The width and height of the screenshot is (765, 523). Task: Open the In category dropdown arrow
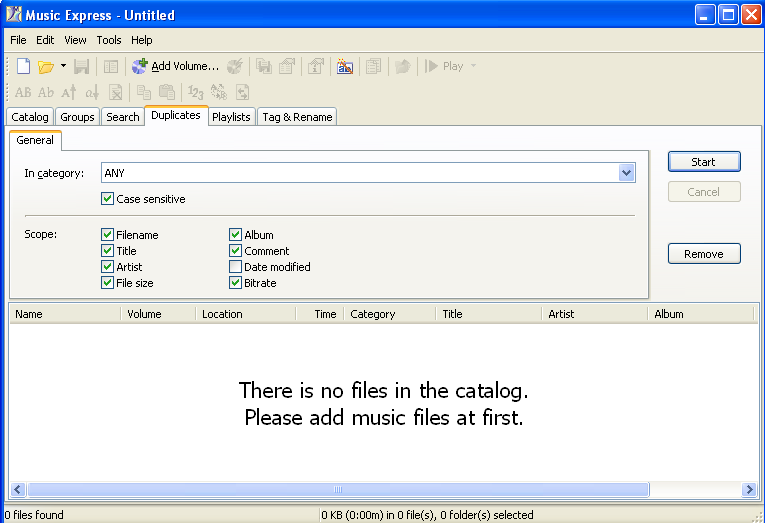tap(626, 173)
